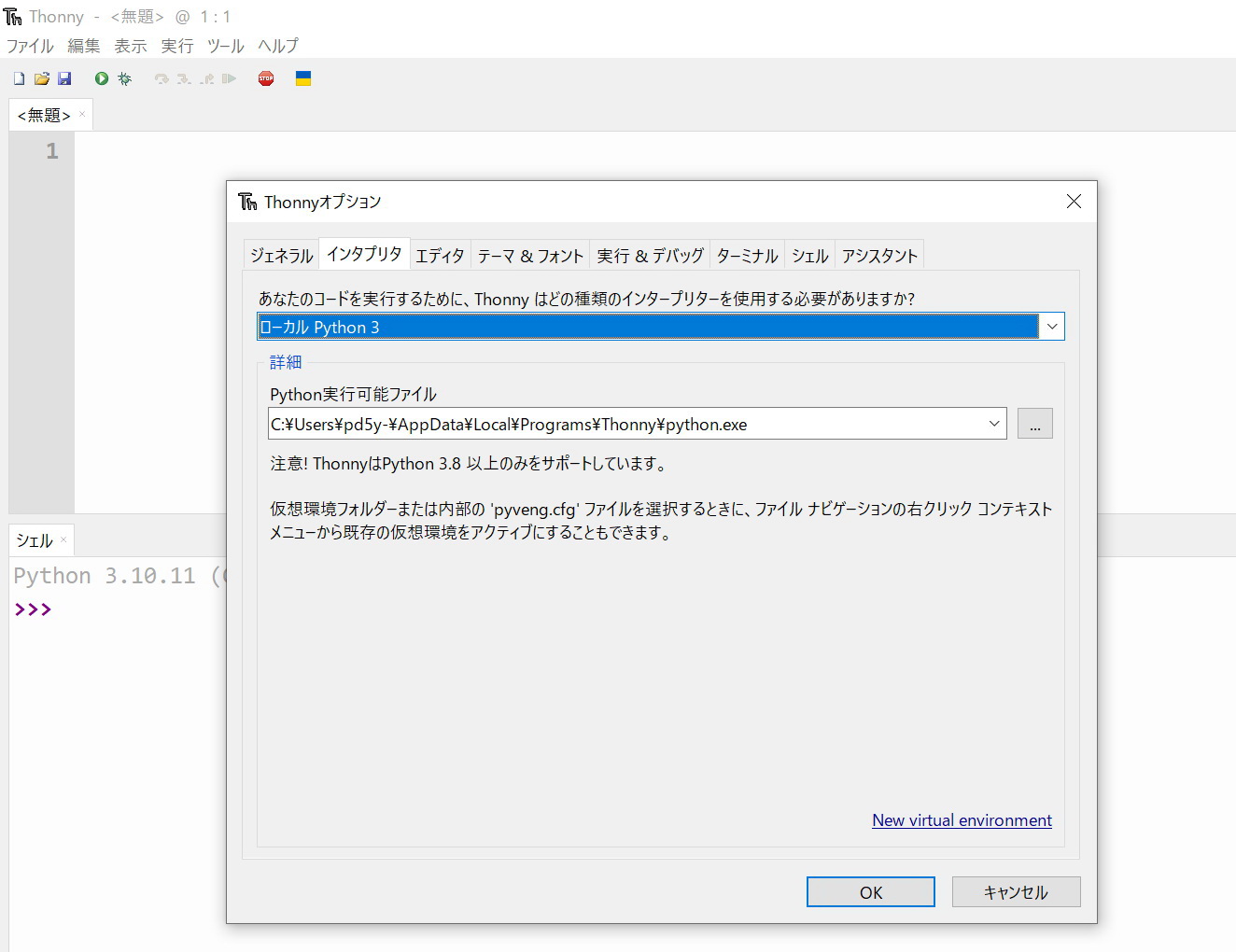The image size is (1236, 952).
Task: Click line number 1 in editor gutter
Action: (x=52, y=151)
